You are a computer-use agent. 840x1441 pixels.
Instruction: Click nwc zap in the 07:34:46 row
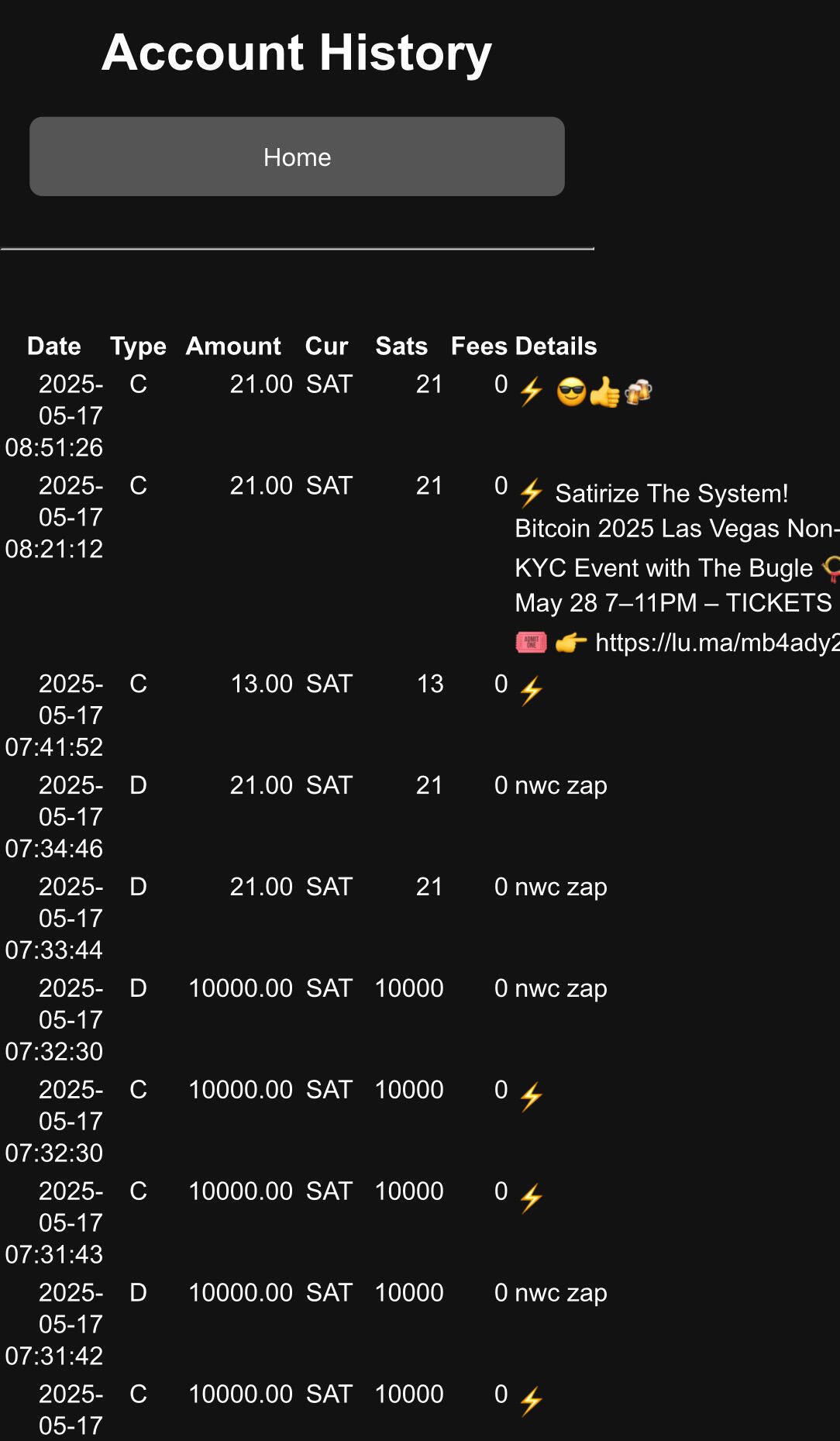click(x=561, y=785)
